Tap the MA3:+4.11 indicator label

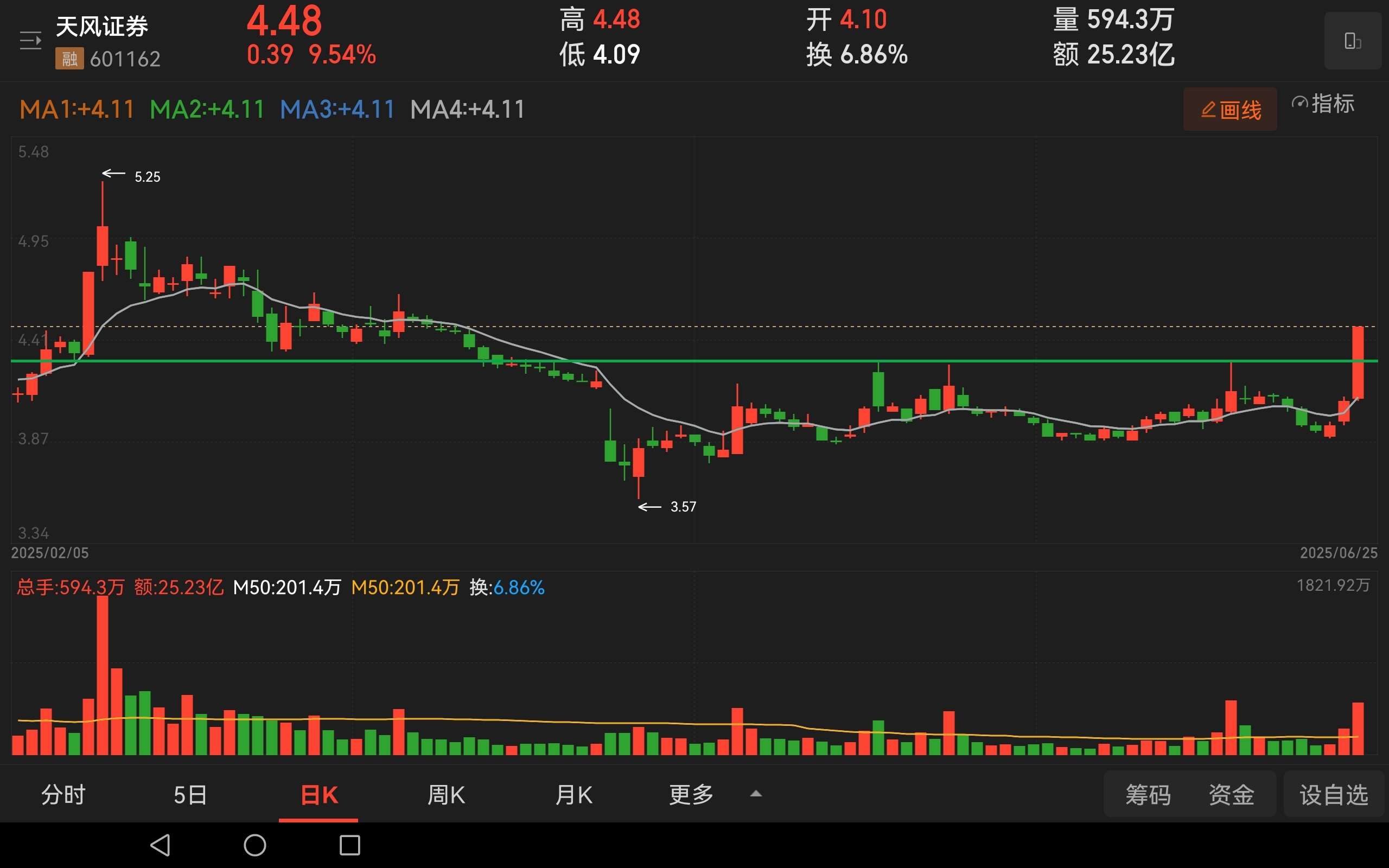point(337,109)
